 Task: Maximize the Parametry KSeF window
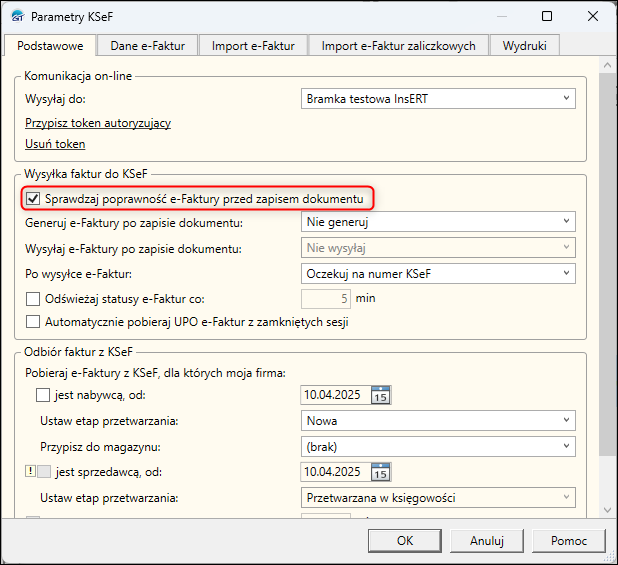pos(547,17)
